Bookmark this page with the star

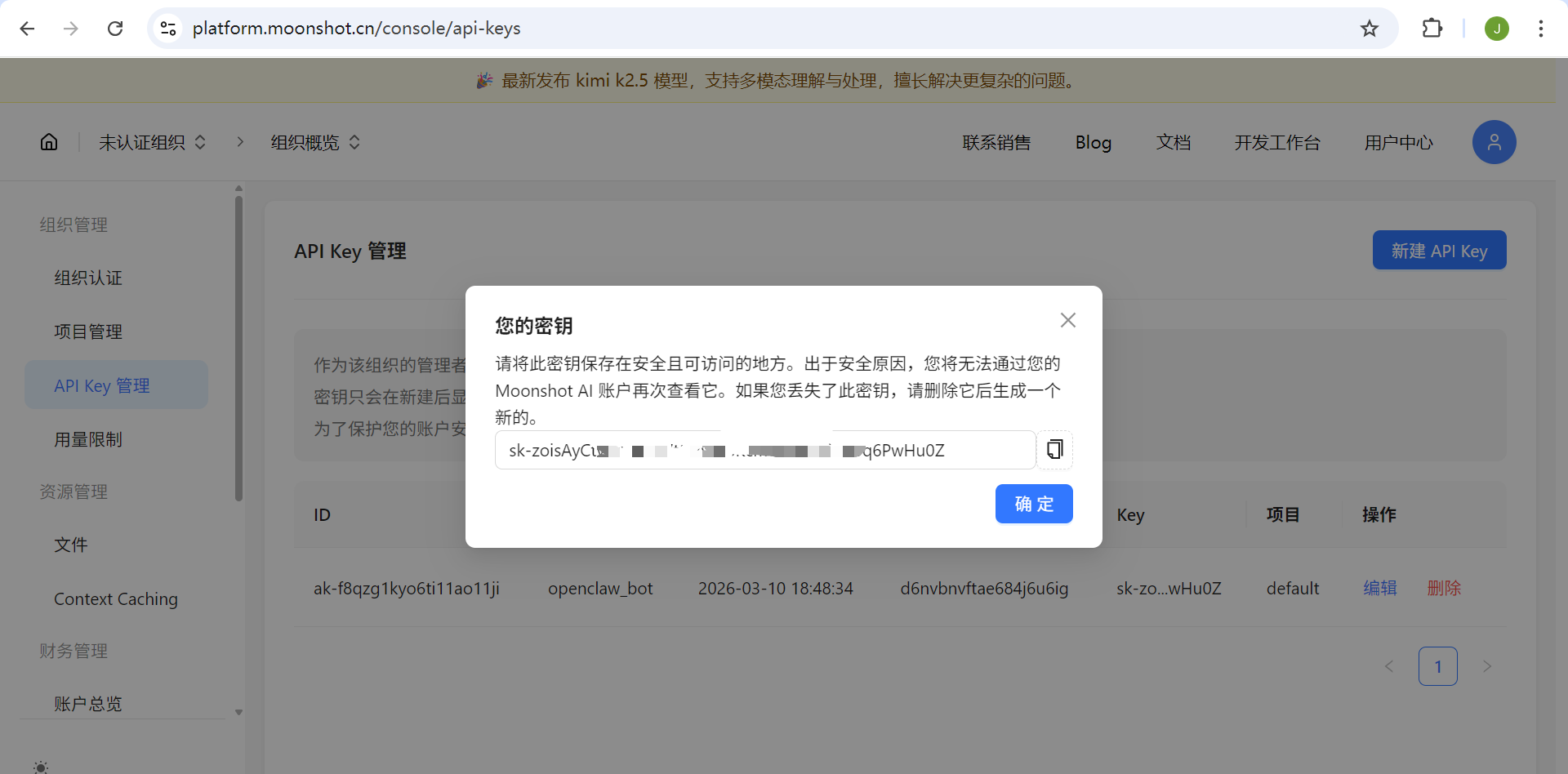(1370, 29)
